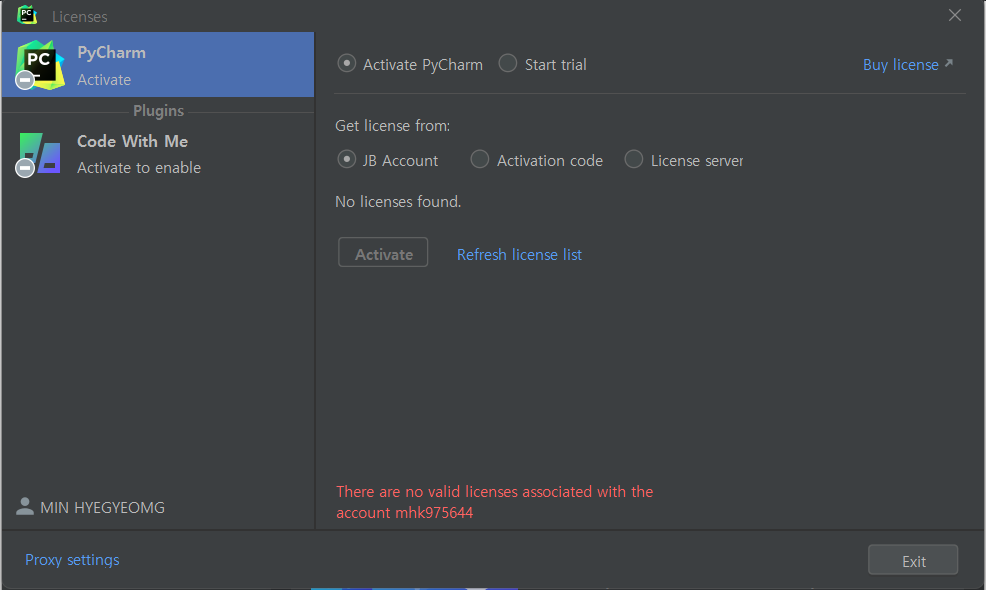Click the large PyCharm product icon

[x=40, y=65]
